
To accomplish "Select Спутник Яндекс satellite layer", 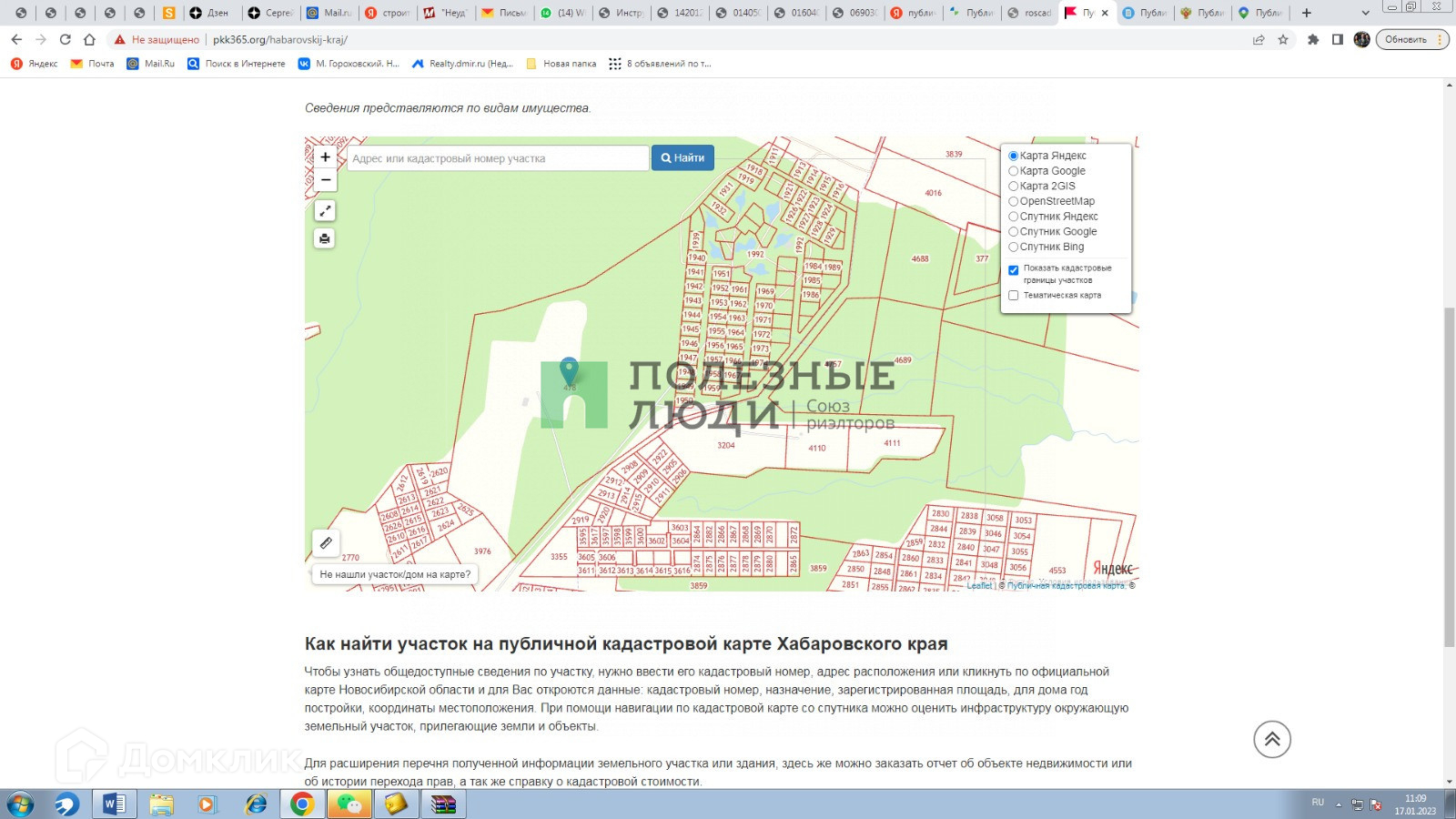I will pyautogui.click(x=1013, y=217).
